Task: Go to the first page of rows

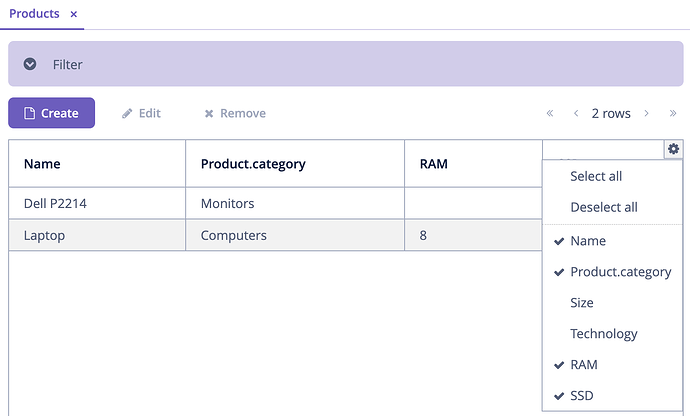Action: click(x=550, y=113)
